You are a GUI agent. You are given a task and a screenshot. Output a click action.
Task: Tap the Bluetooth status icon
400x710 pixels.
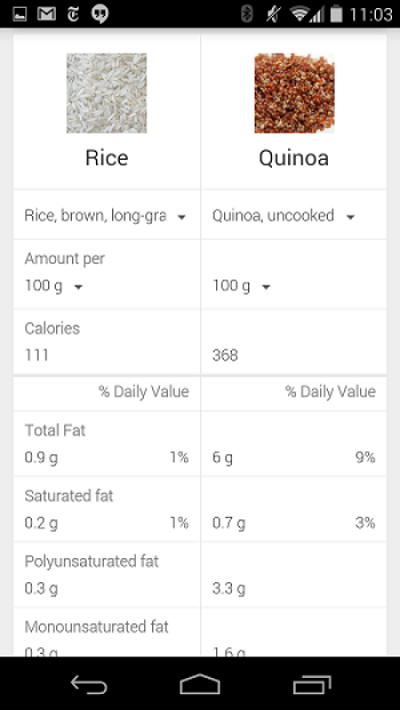click(247, 14)
